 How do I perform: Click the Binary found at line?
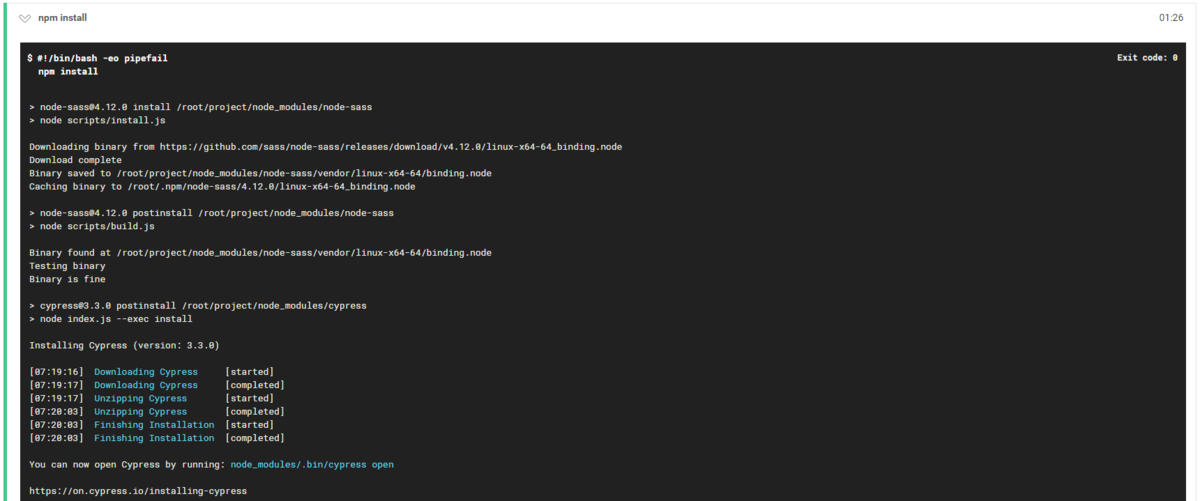point(260,253)
